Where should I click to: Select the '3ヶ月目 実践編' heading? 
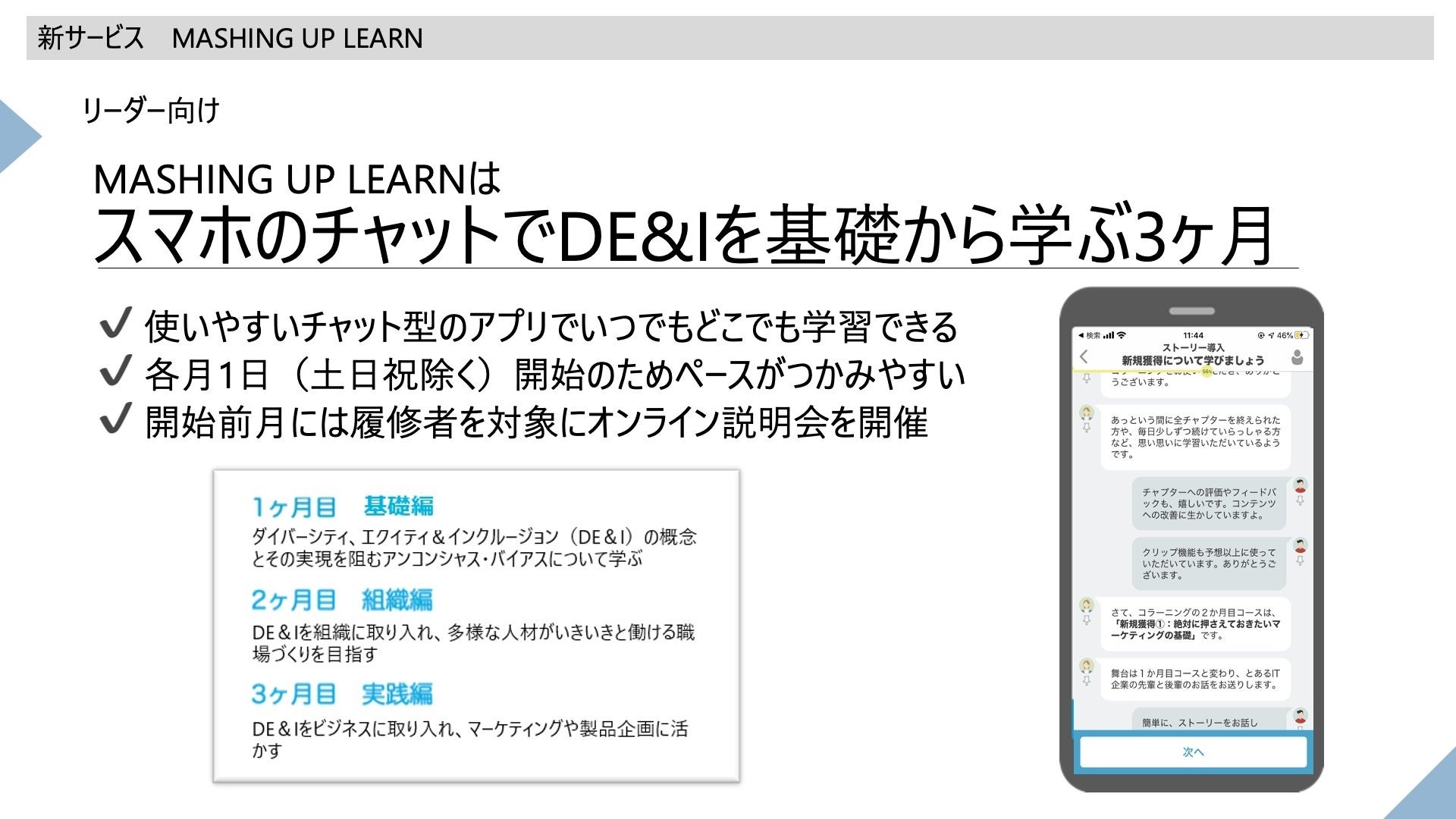pos(342,694)
